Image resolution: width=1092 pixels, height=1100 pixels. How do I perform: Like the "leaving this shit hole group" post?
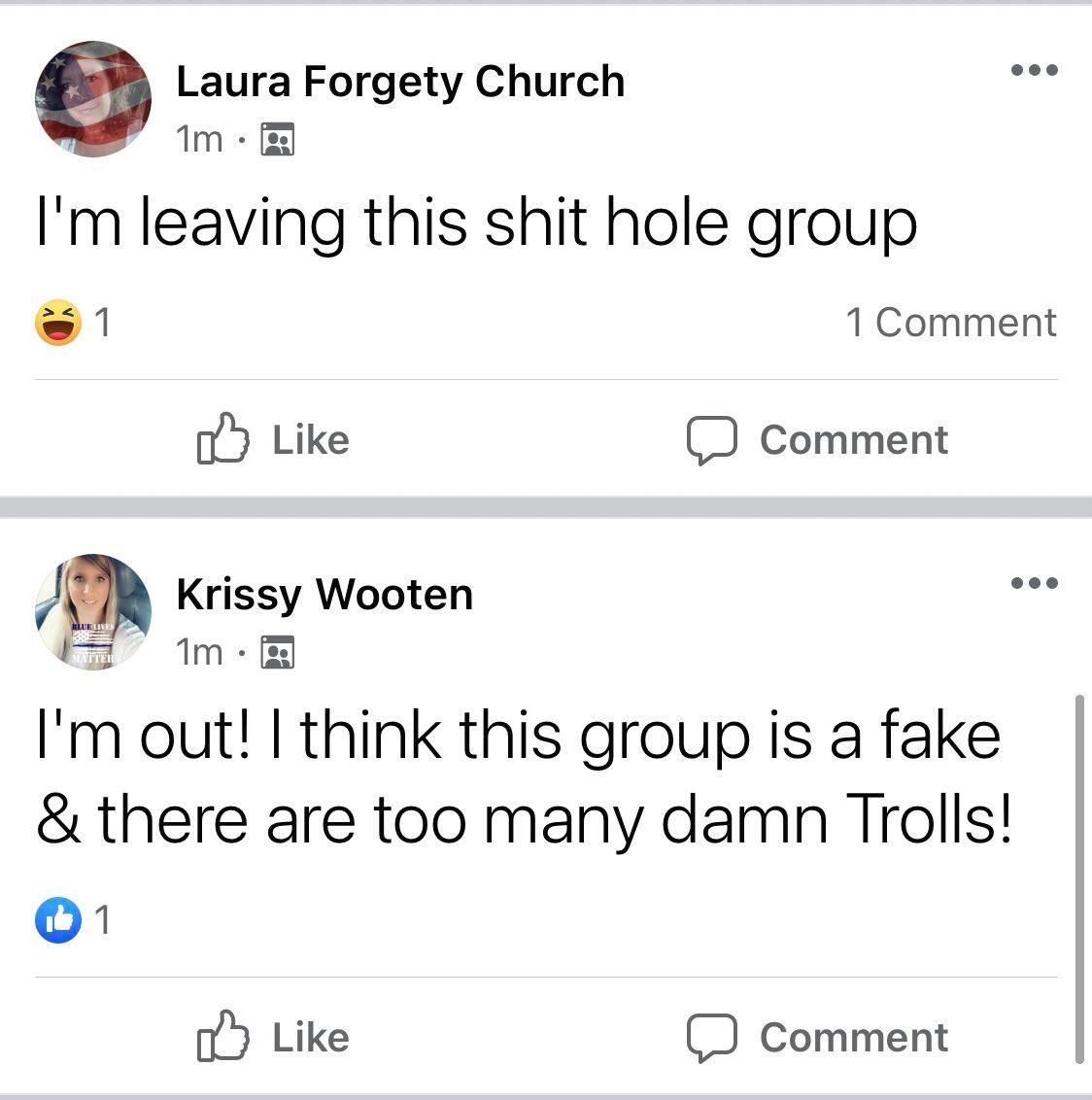(x=273, y=439)
